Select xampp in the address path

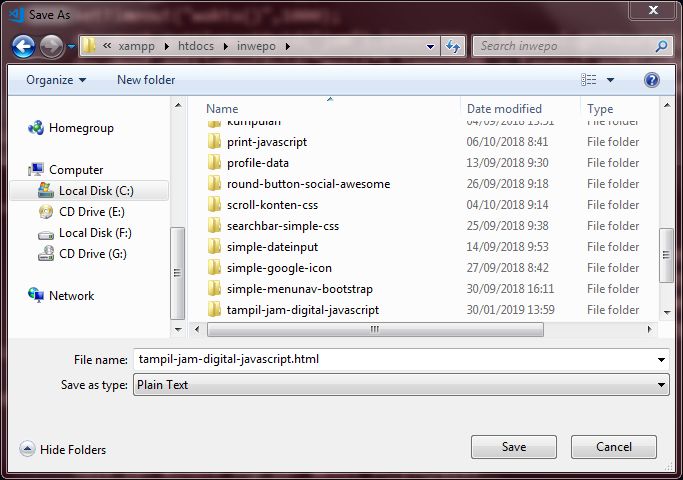[136, 46]
